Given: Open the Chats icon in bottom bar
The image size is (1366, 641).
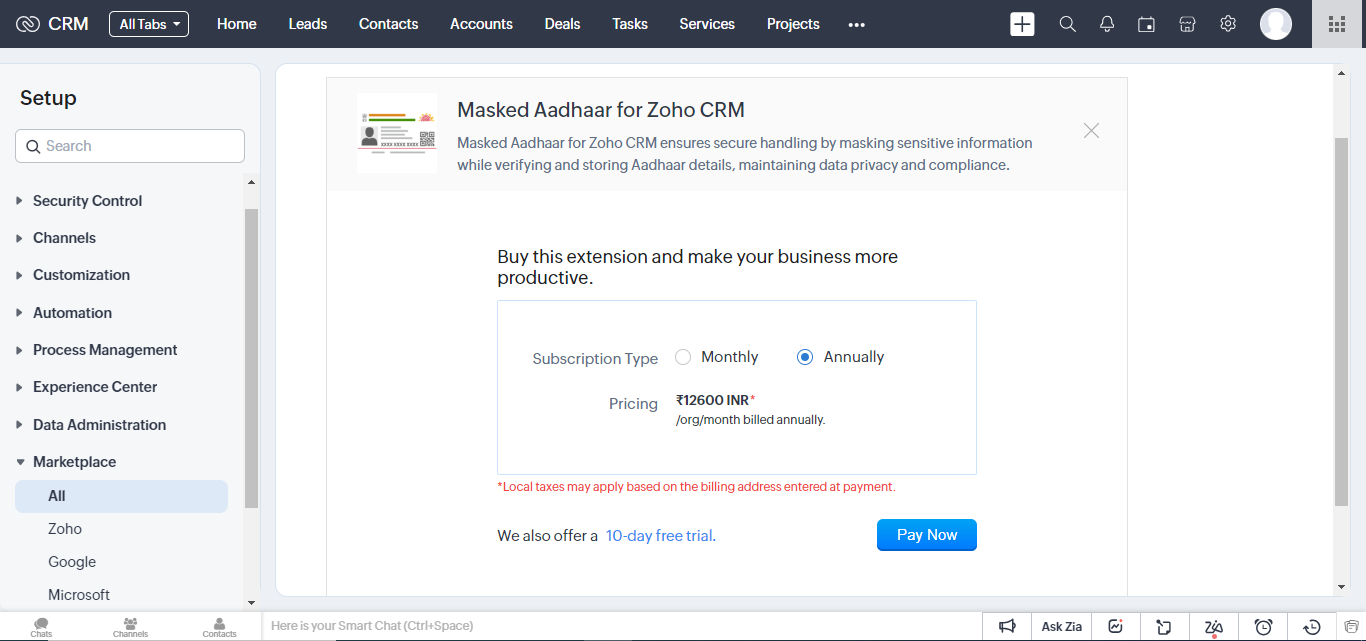Looking at the screenshot, I should [41, 627].
